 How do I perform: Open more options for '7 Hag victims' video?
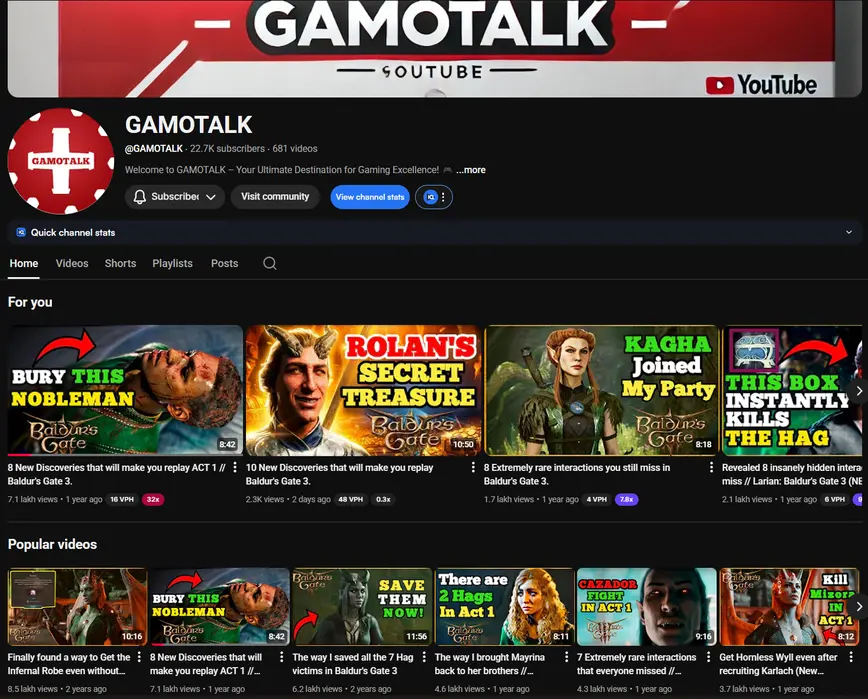pos(424,657)
